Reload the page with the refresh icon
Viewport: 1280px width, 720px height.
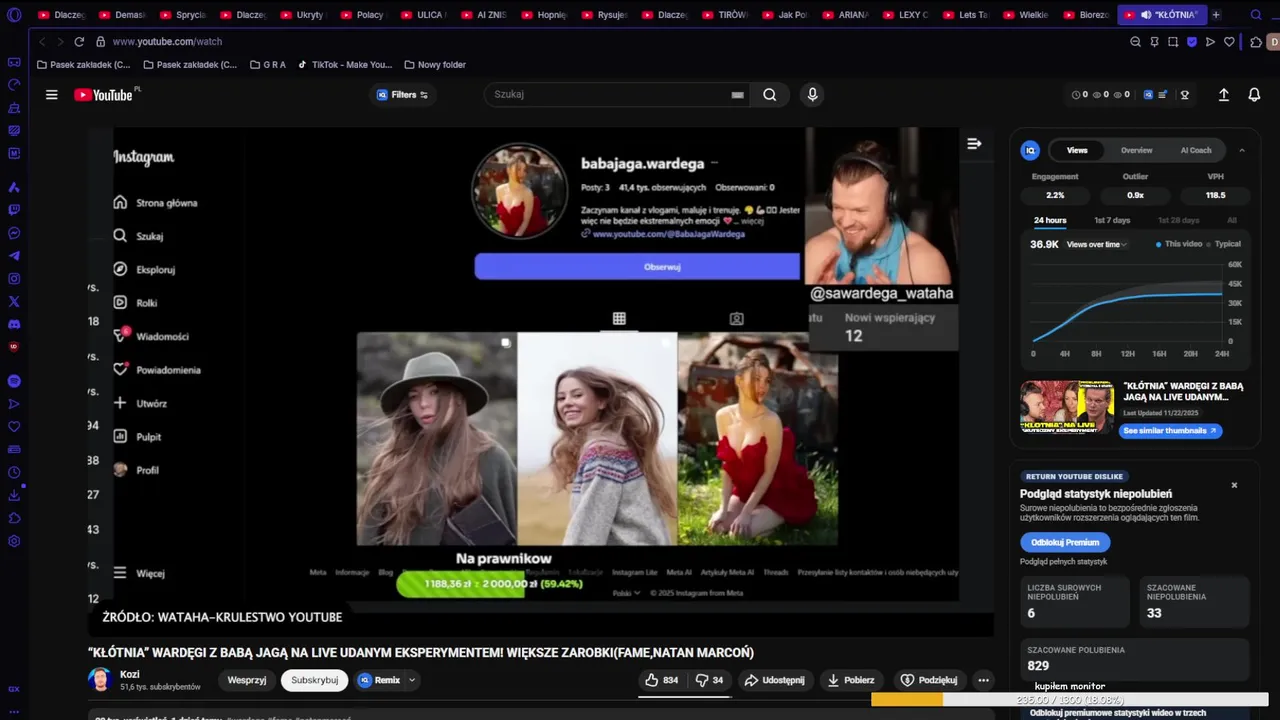click(79, 42)
